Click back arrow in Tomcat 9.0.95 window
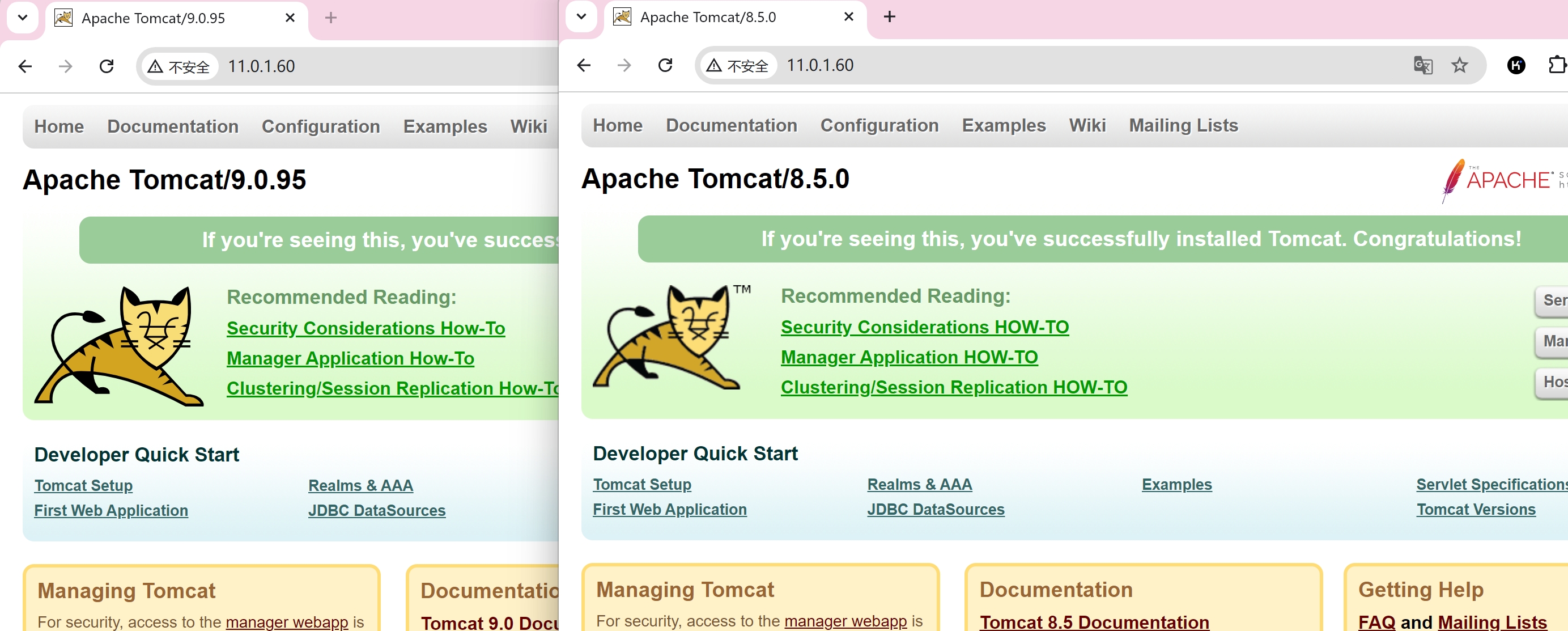 [25, 66]
